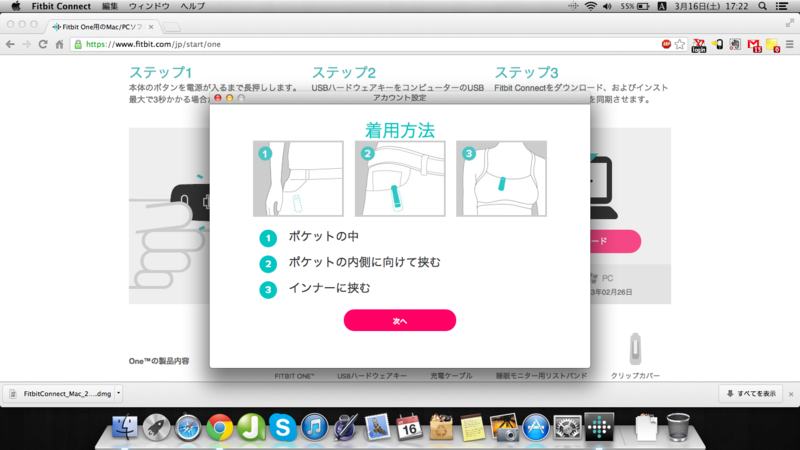Open the Gmail checker extension icon
The height and width of the screenshot is (450, 800).
(754, 45)
